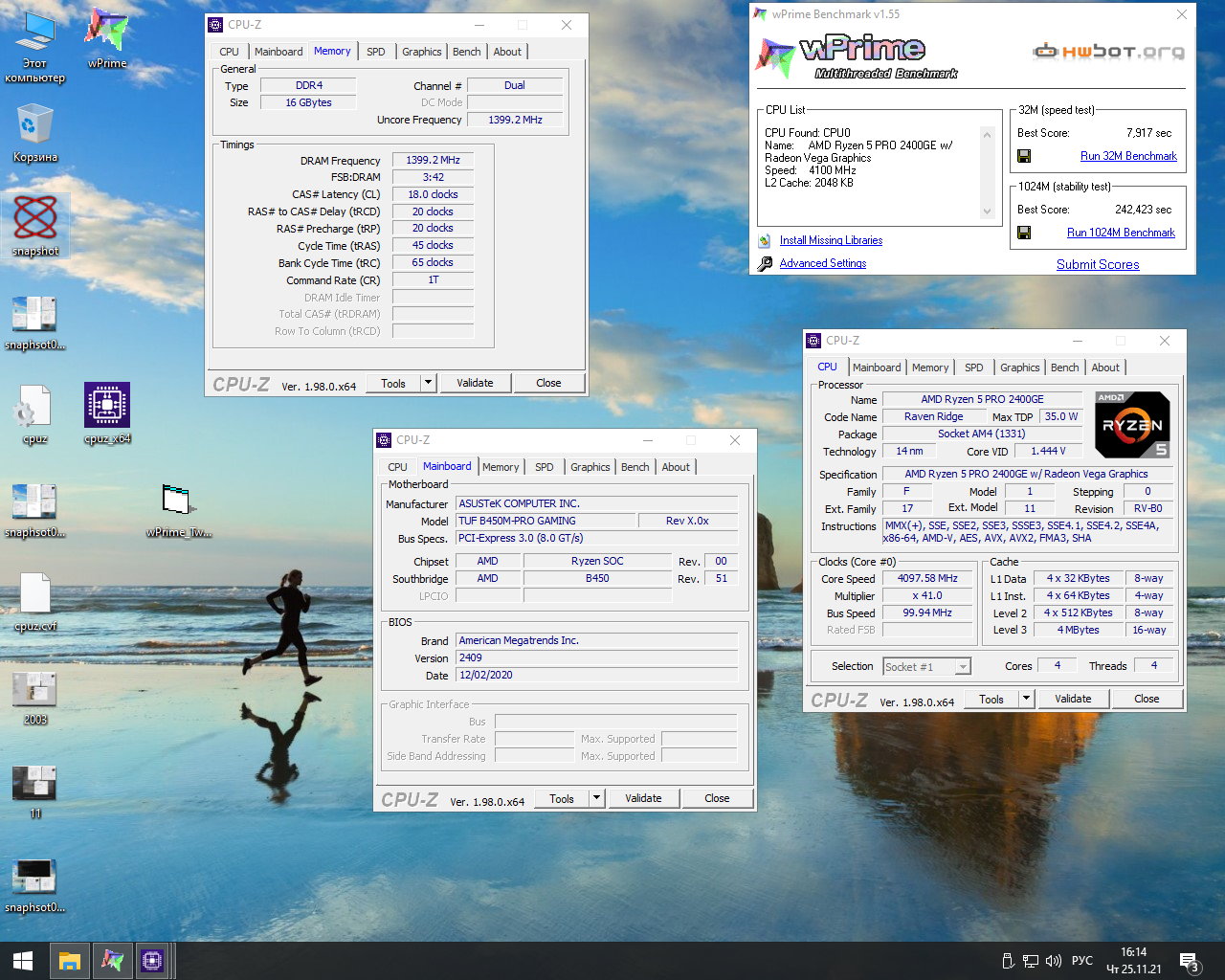Switch to wPrime in the taskbar

(112, 961)
